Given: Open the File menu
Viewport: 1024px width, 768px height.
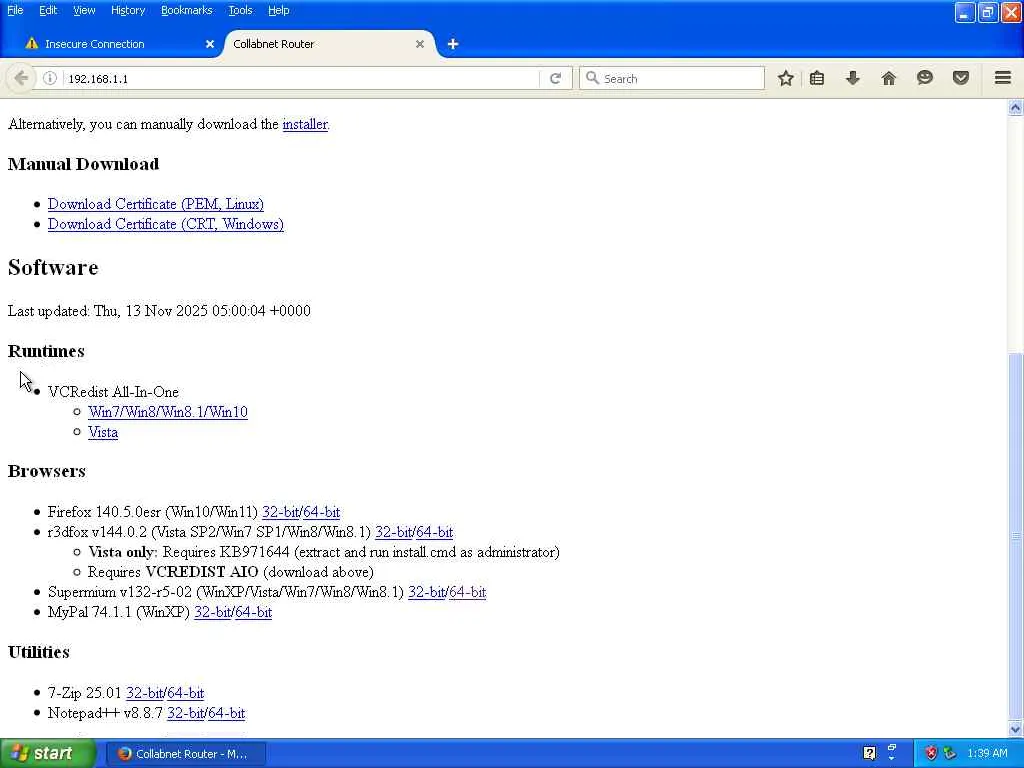Looking at the screenshot, I should click(15, 10).
